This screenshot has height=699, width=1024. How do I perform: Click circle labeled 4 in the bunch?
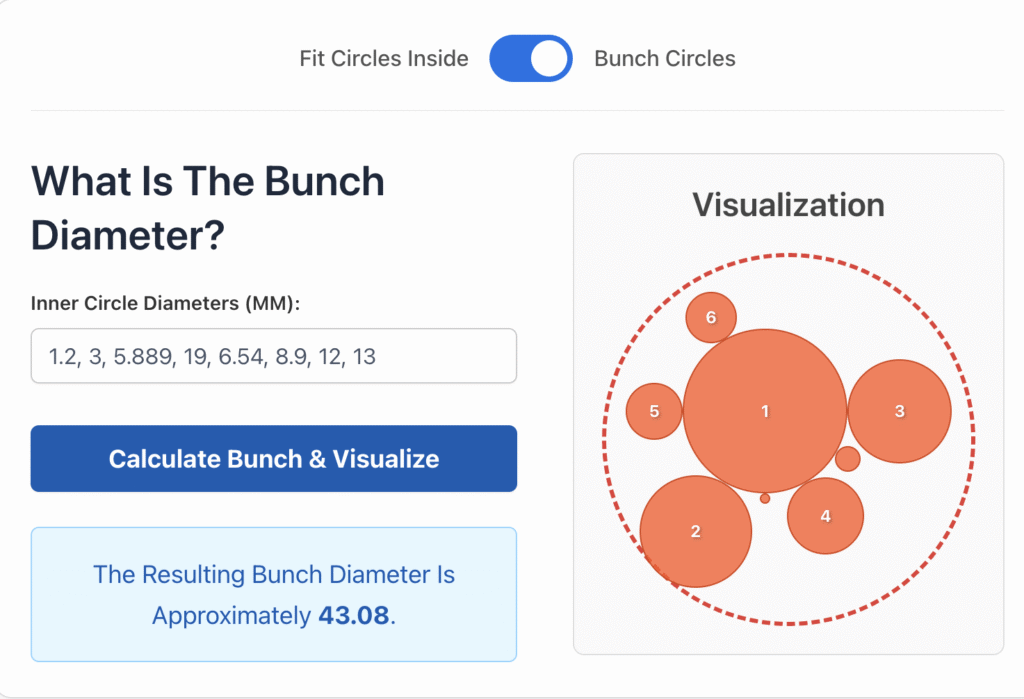825,516
